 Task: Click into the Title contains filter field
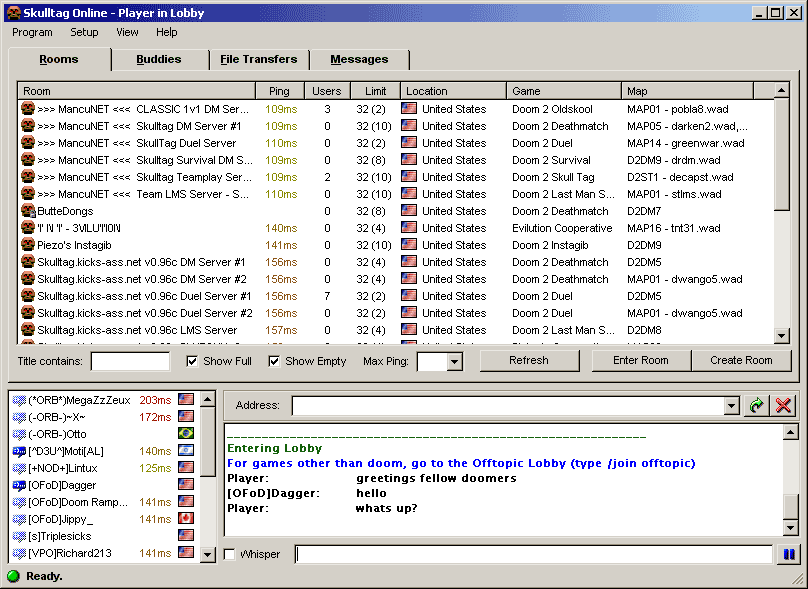[x=130, y=361]
